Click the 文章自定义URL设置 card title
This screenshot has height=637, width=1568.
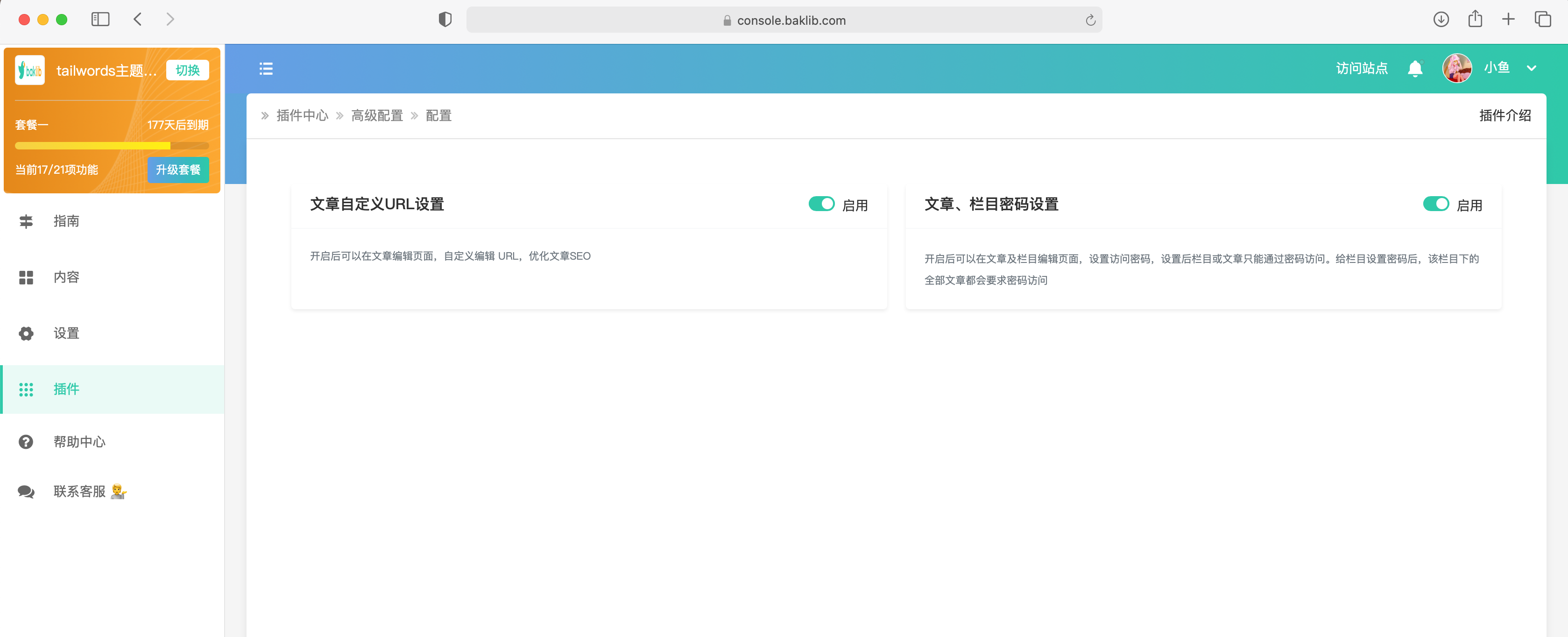click(x=377, y=204)
